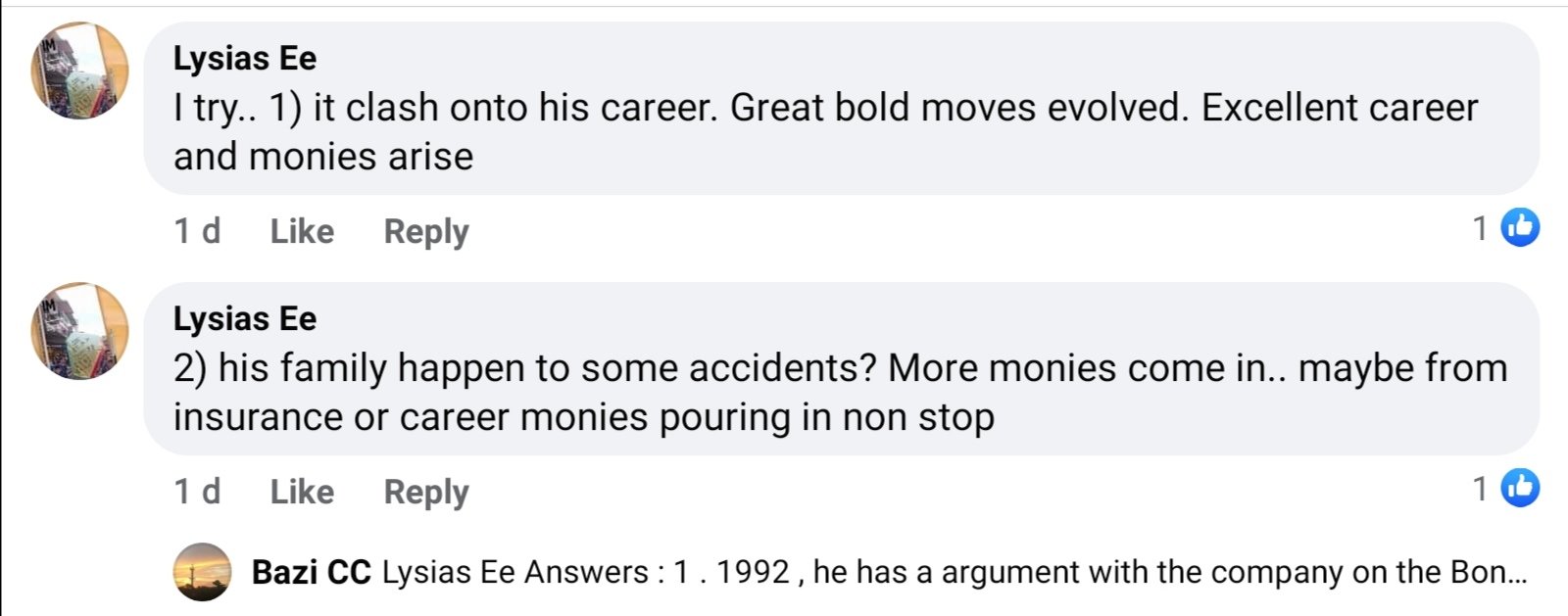Open Bazi CC's profile name link
This screenshot has width=1568, height=616.
pos(311,572)
